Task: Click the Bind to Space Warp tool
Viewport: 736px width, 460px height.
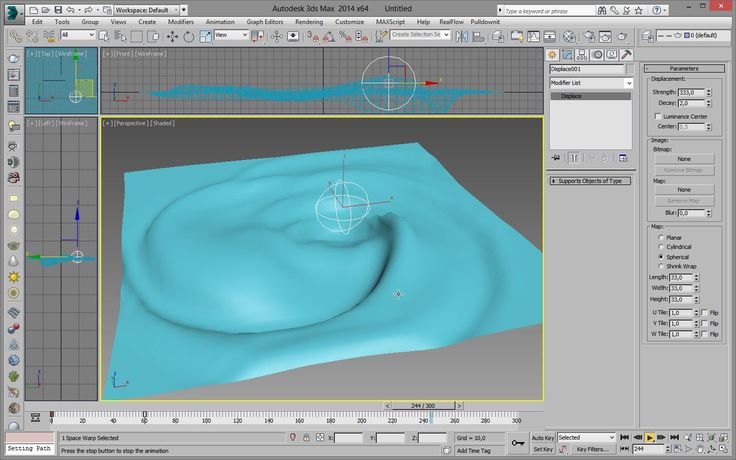Action: (x=48, y=36)
